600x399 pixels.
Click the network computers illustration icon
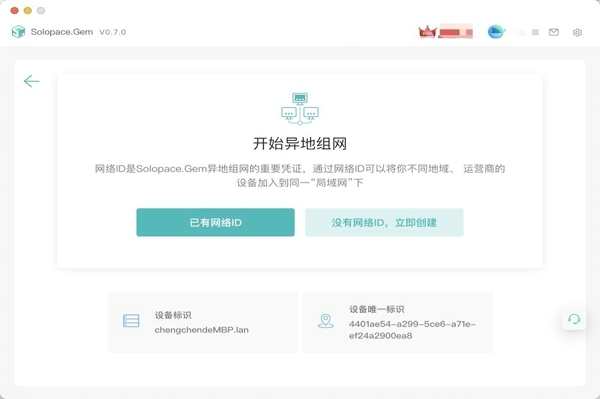(300, 109)
